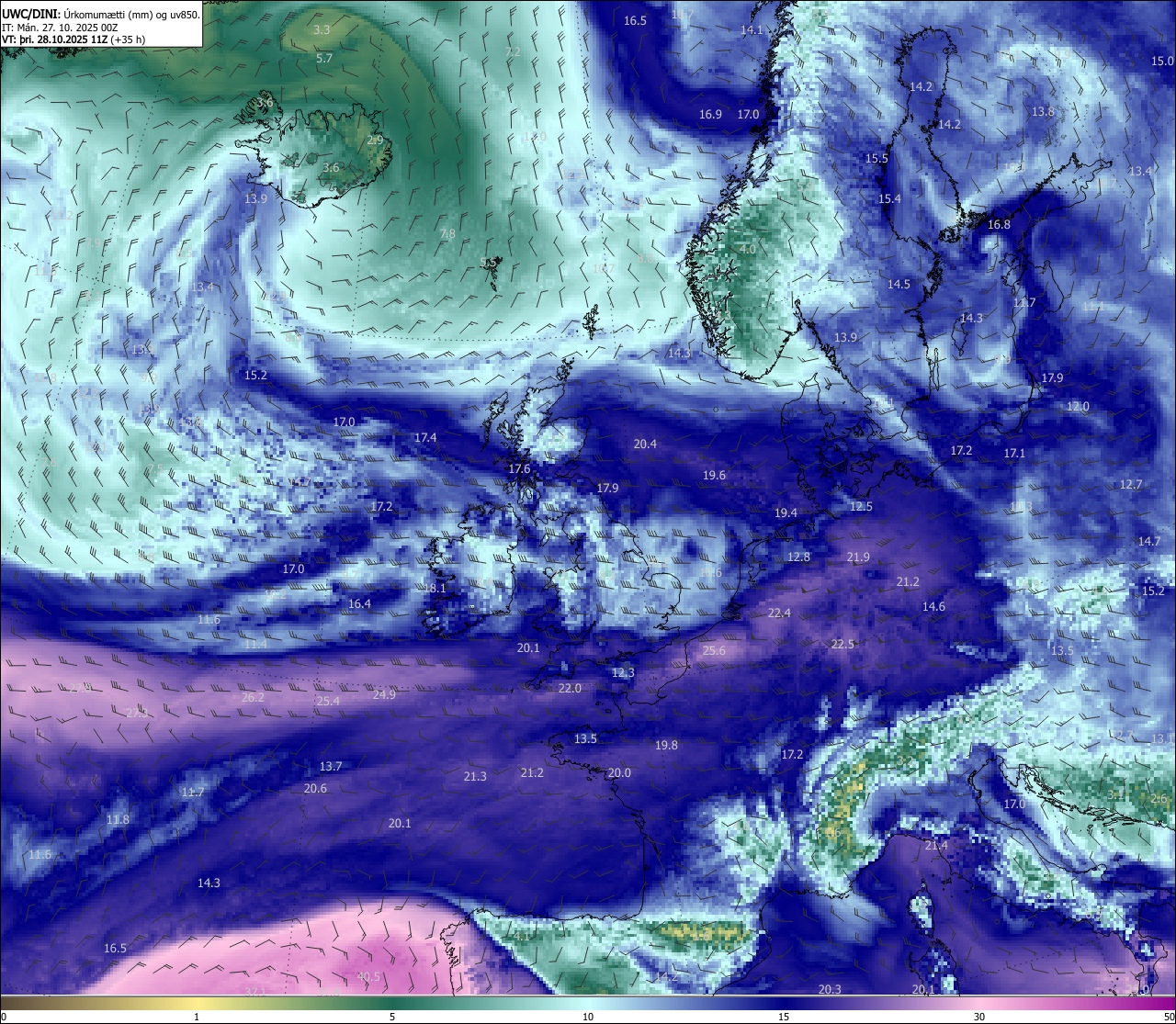
Task: Select the 16.8 value near Stockholm
Action: (x=999, y=225)
